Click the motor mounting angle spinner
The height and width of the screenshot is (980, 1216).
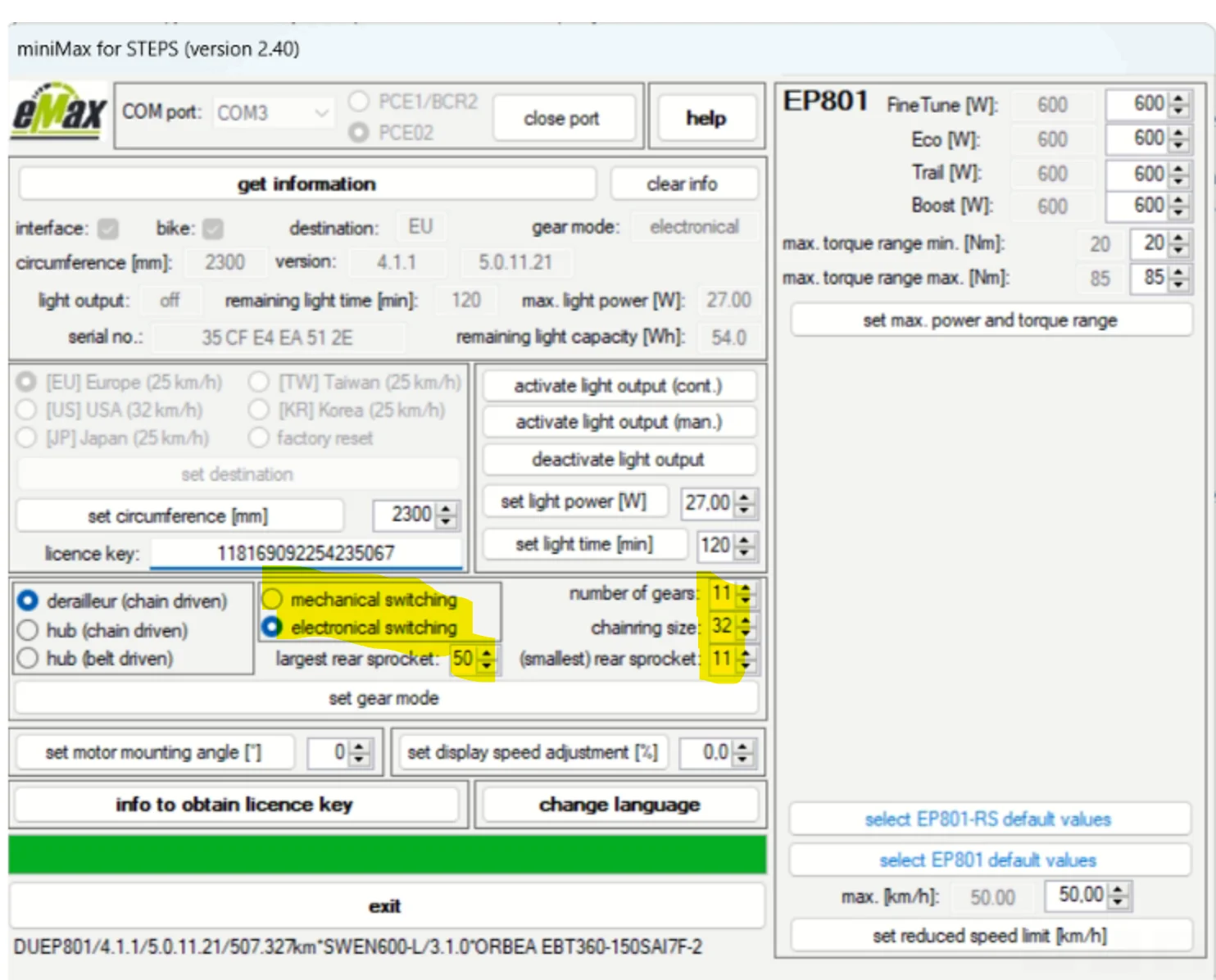(340, 752)
